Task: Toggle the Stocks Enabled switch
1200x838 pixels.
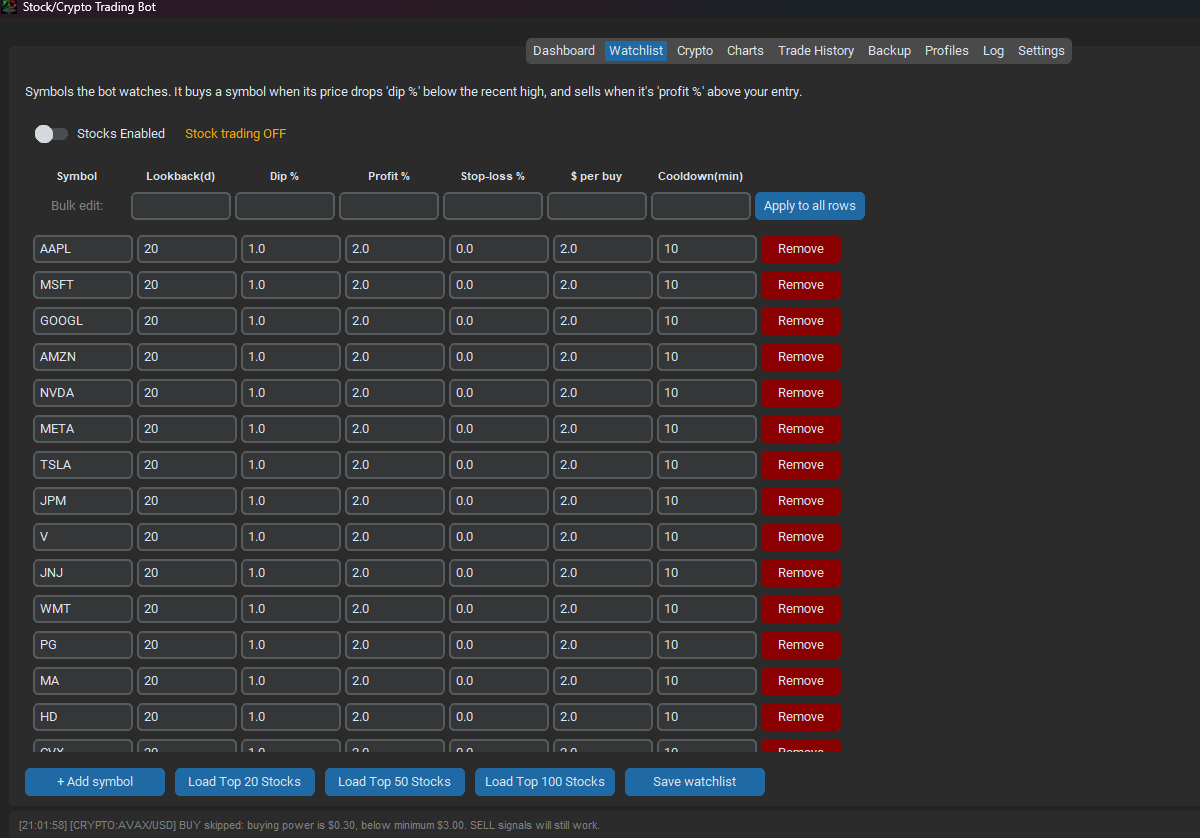Action: tap(51, 134)
